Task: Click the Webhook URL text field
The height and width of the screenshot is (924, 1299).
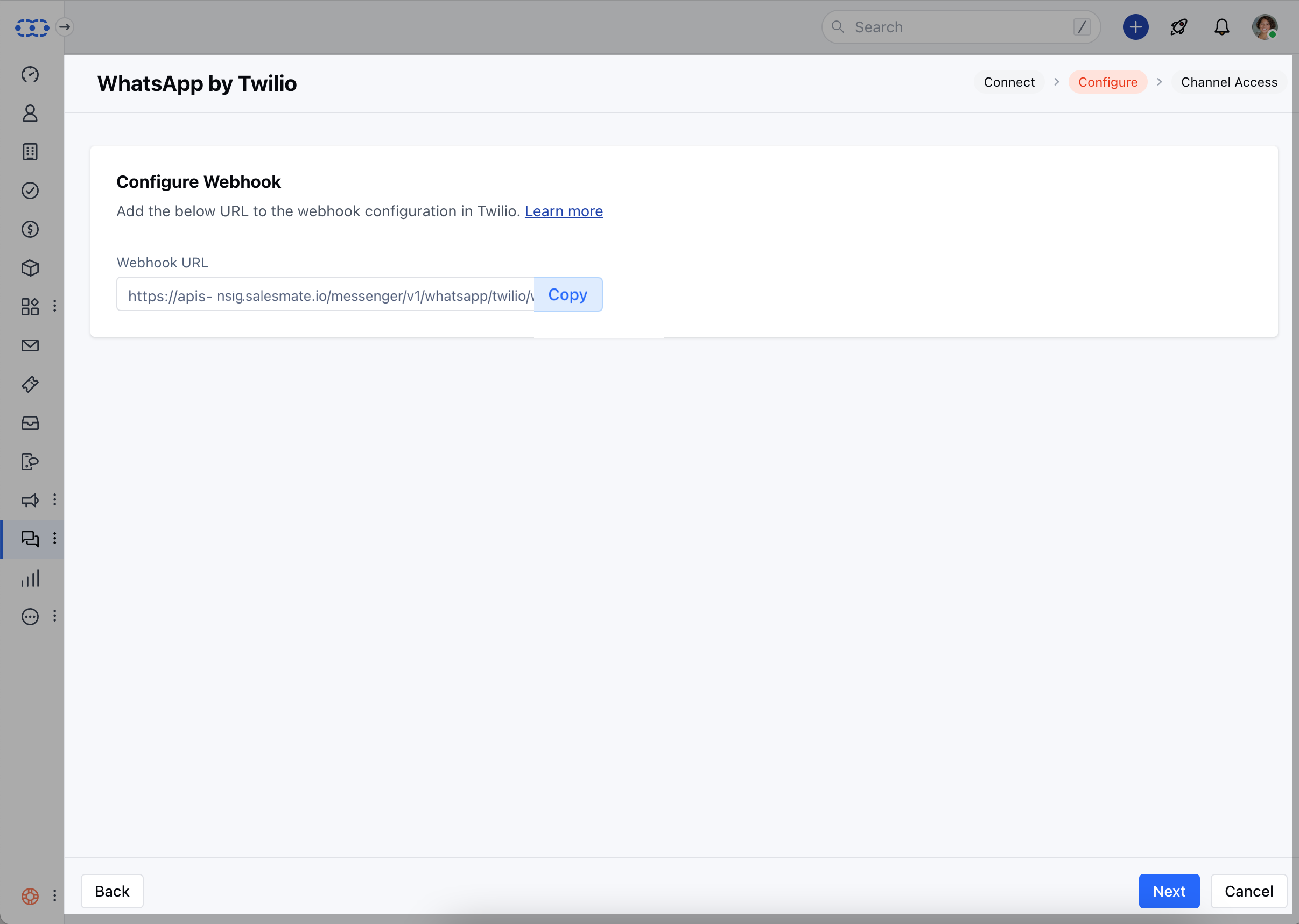Action: (x=326, y=295)
